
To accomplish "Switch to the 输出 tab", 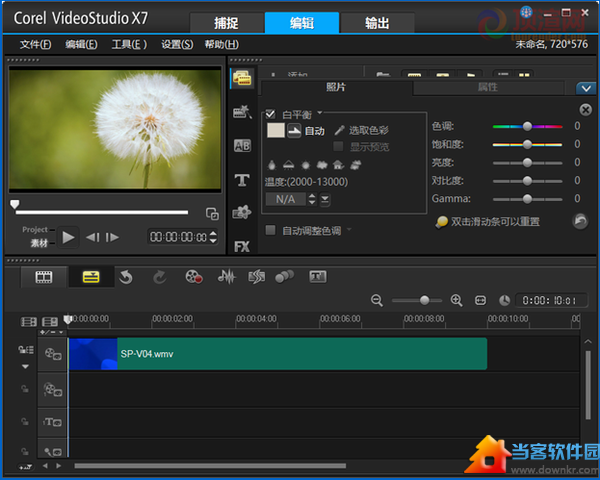I will point(378,23).
